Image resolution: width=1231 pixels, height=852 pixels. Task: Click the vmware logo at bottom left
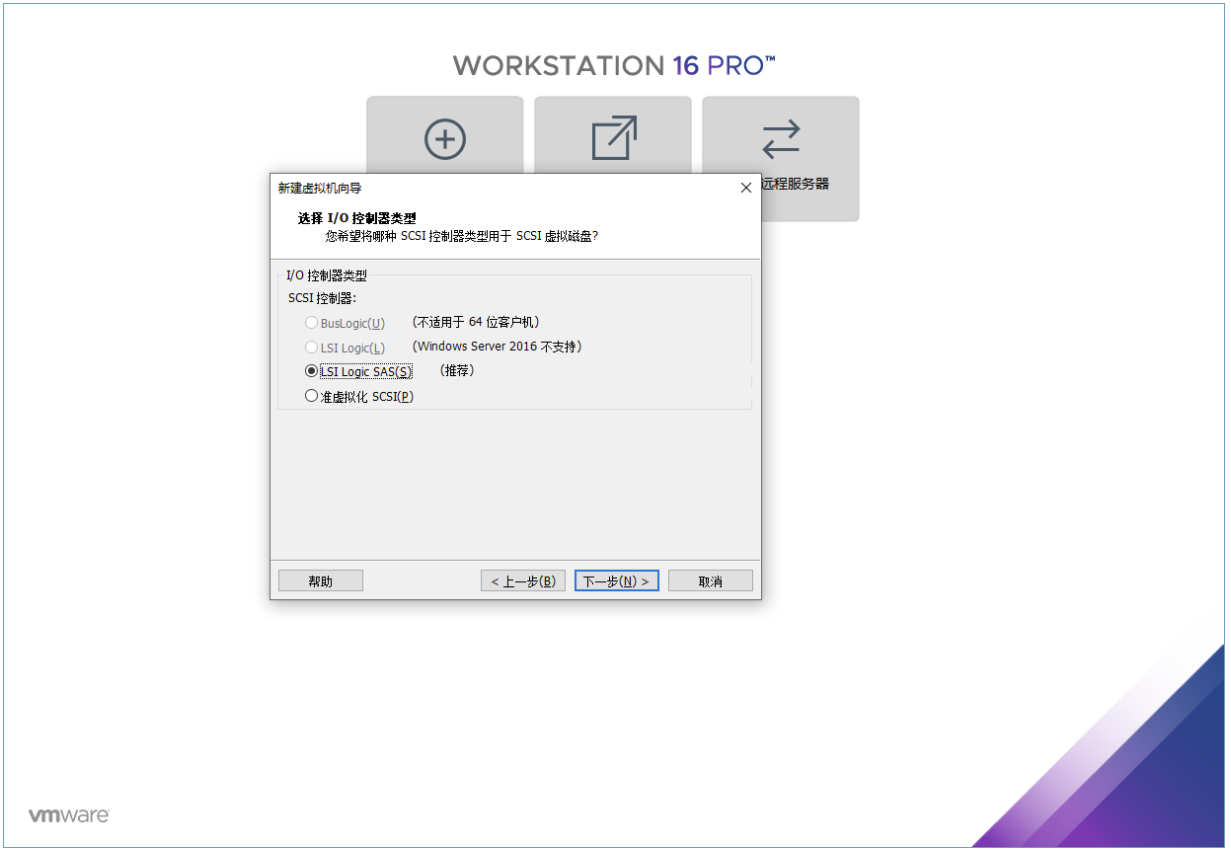point(69,815)
